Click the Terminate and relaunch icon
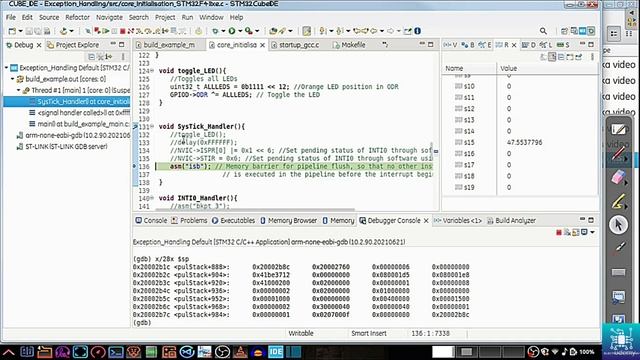 (97, 31)
